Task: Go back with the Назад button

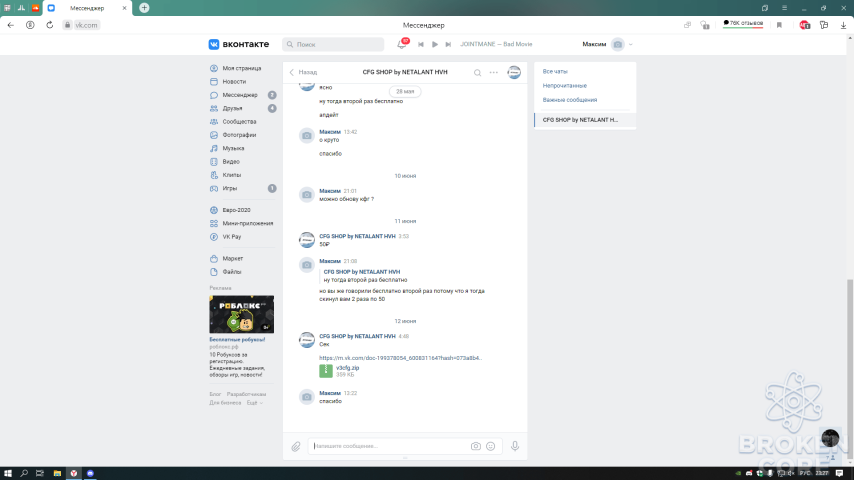Action: (303, 72)
